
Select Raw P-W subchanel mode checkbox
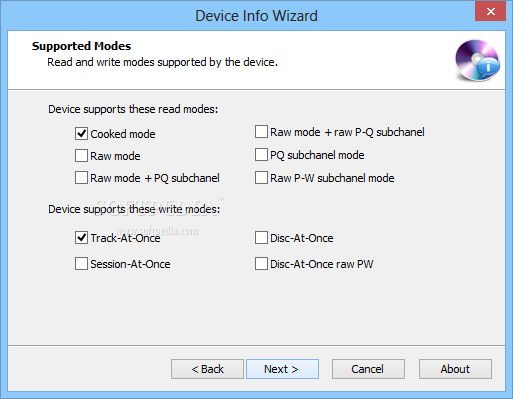(261, 178)
